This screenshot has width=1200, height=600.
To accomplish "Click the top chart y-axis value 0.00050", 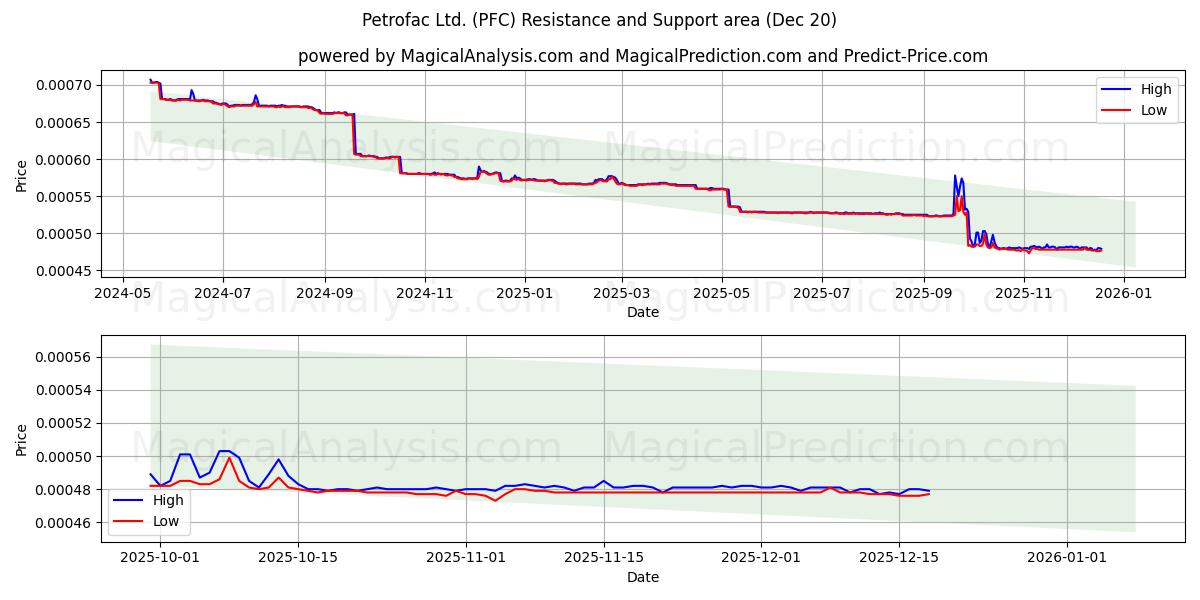I will (x=63, y=234).
